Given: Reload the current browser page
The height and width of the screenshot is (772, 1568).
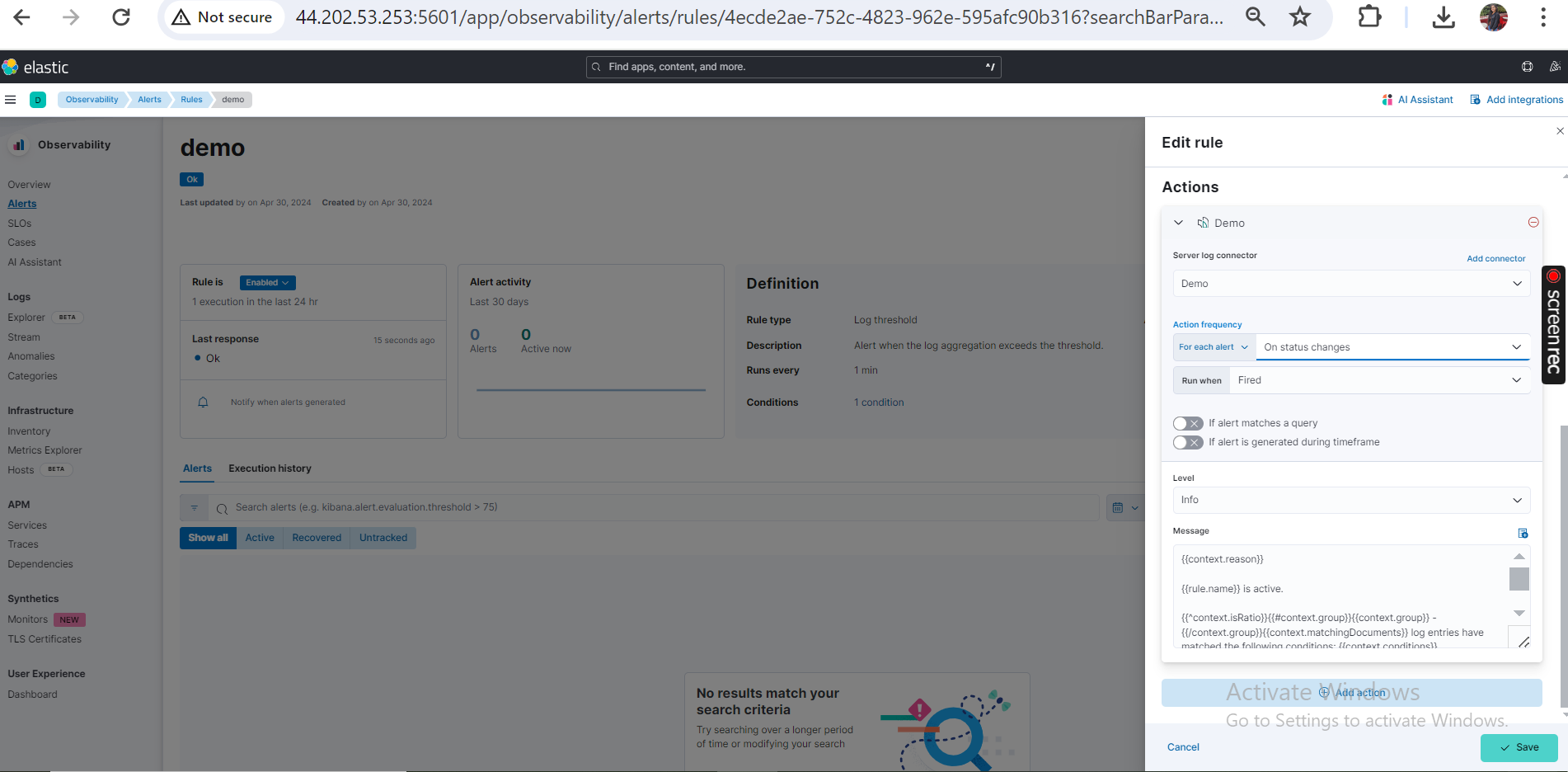Looking at the screenshot, I should tap(121, 17).
